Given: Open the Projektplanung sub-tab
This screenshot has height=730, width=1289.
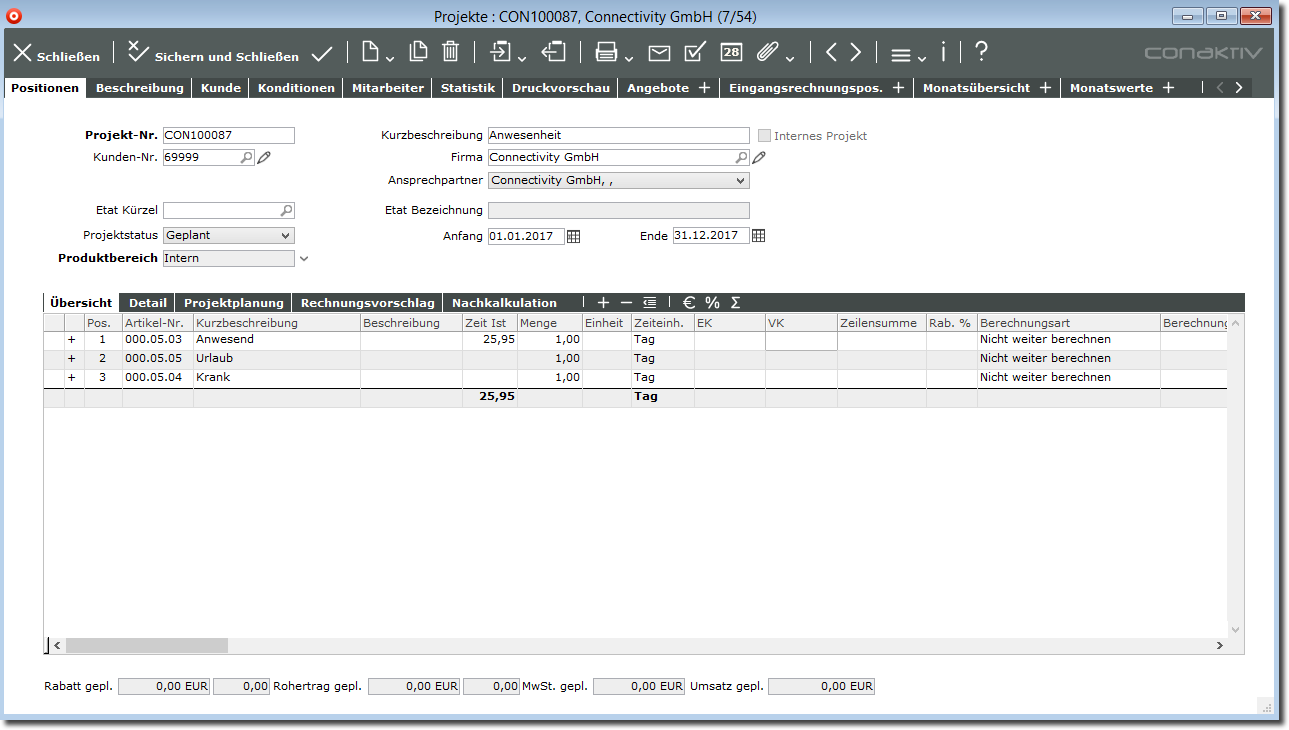Looking at the screenshot, I should click(x=234, y=303).
